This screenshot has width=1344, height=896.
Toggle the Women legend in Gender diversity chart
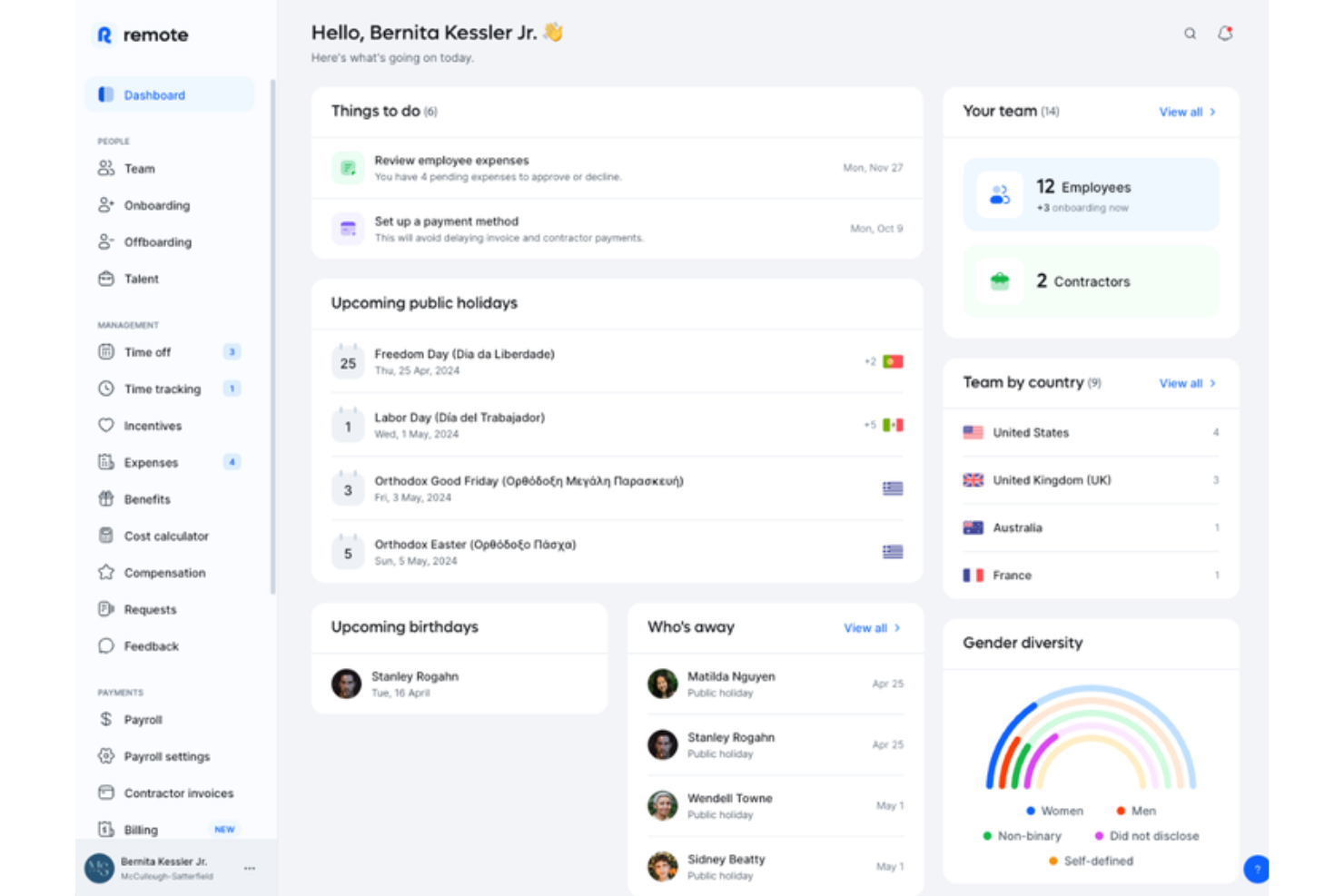(1055, 811)
